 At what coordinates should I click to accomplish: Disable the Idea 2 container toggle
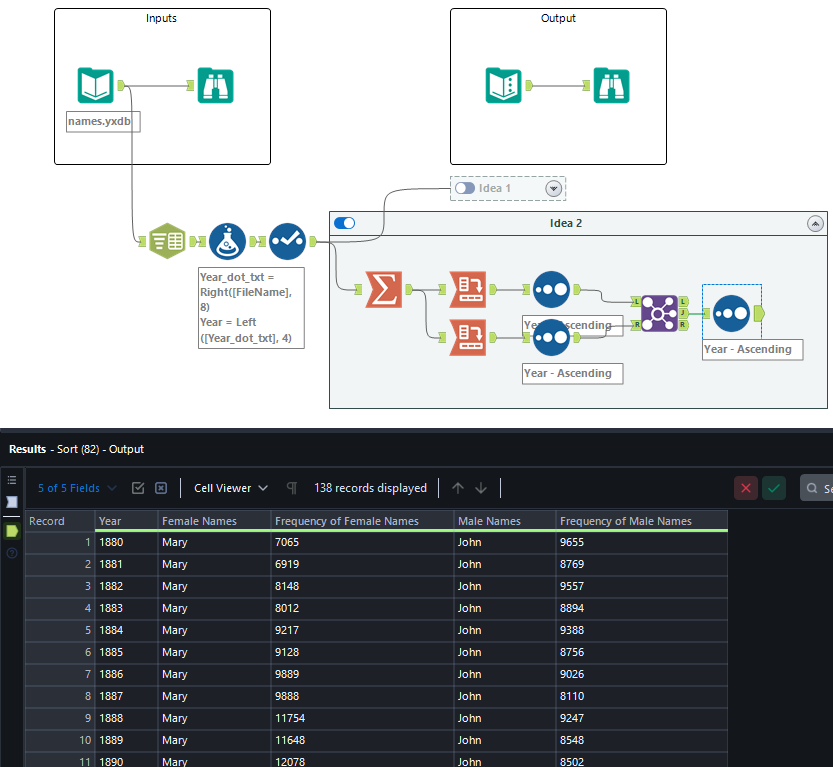[344, 223]
